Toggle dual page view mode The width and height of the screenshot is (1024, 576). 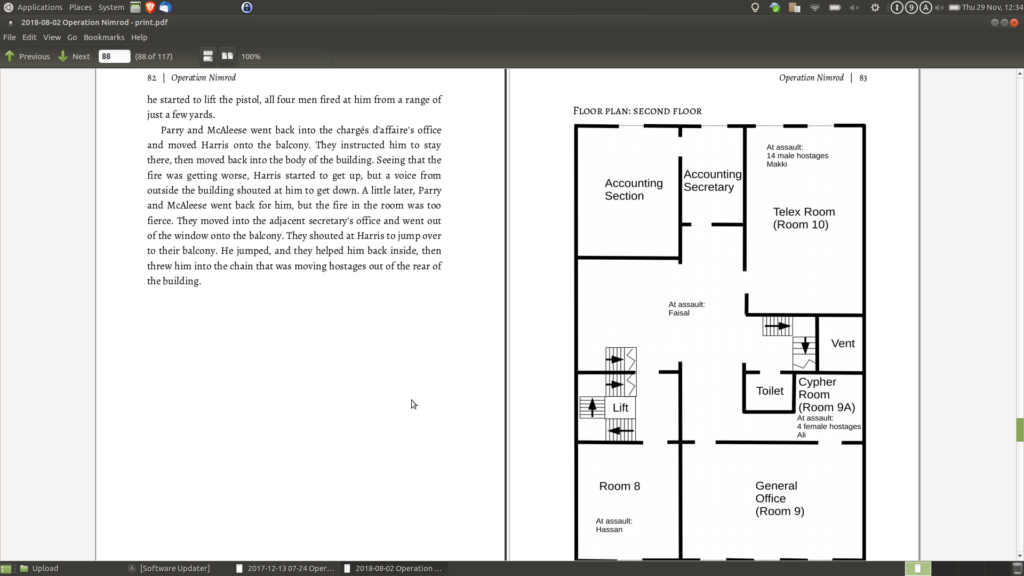(x=227, y=56)
